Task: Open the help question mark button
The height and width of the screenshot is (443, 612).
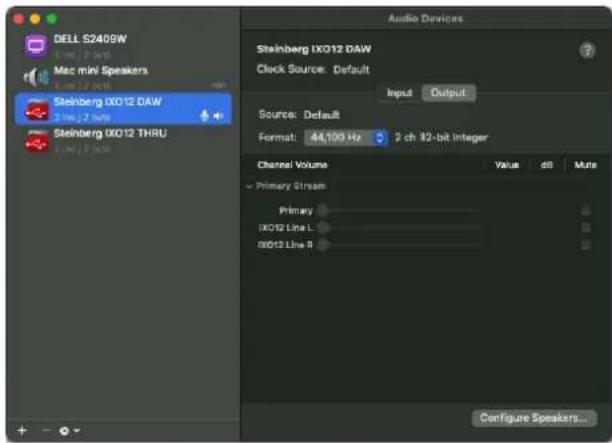Action: pos(587,50)
